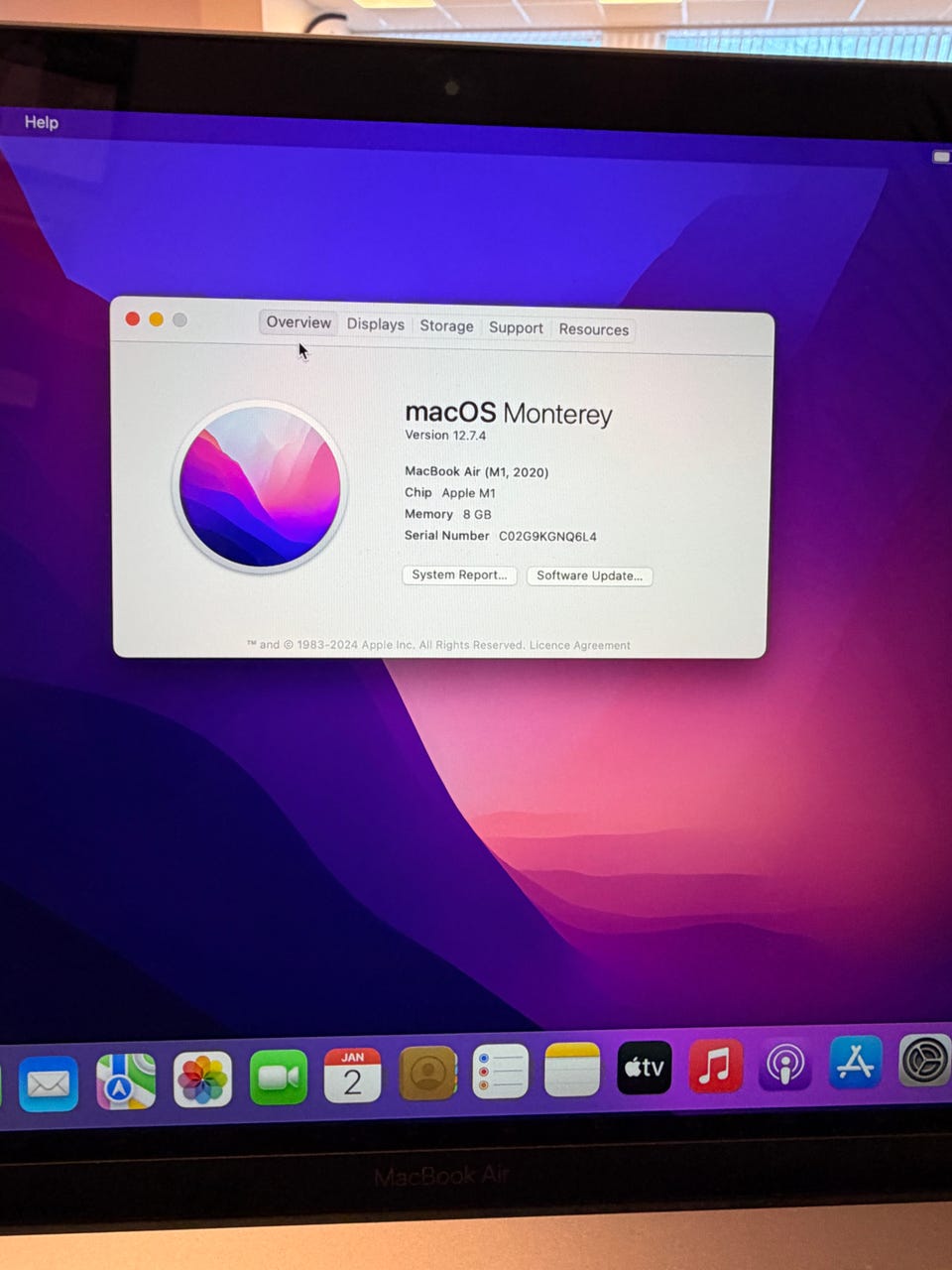Click the Chip Apple M1 line
Viewport: 952px width, 1270px height.
[x=450, y=492]
